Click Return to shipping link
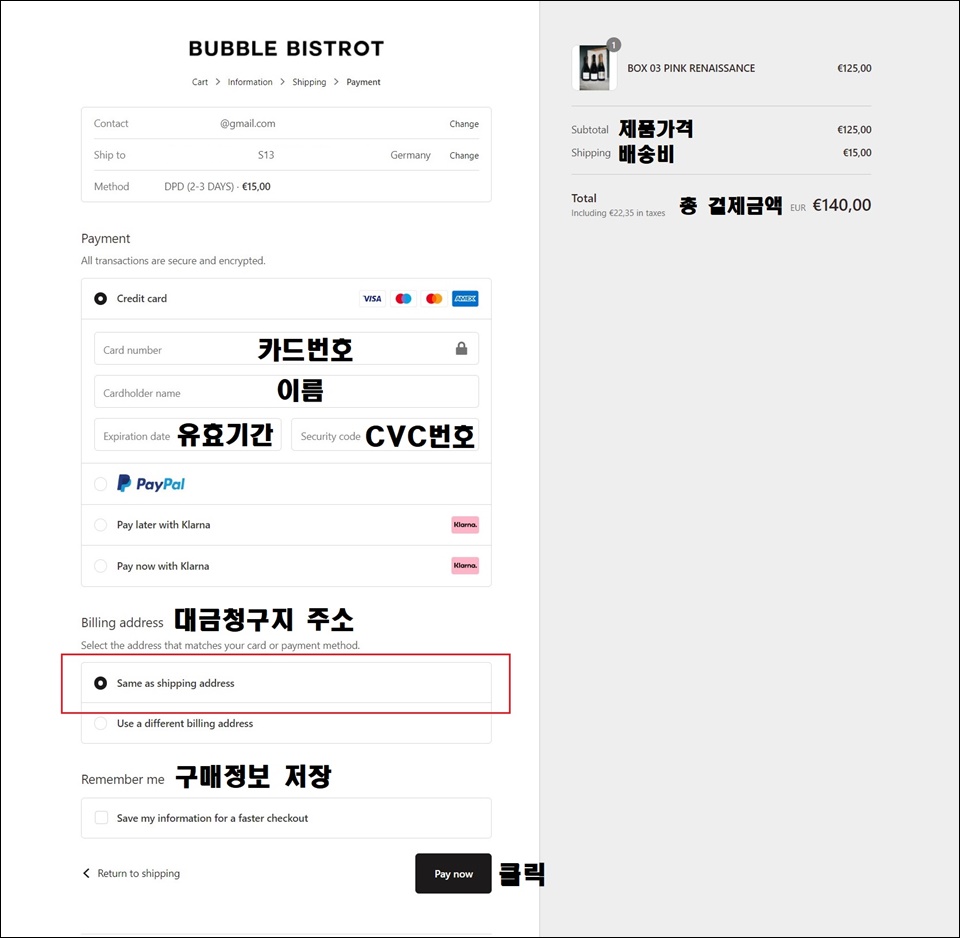The image size is (960, 938). (x=138, y=873)
